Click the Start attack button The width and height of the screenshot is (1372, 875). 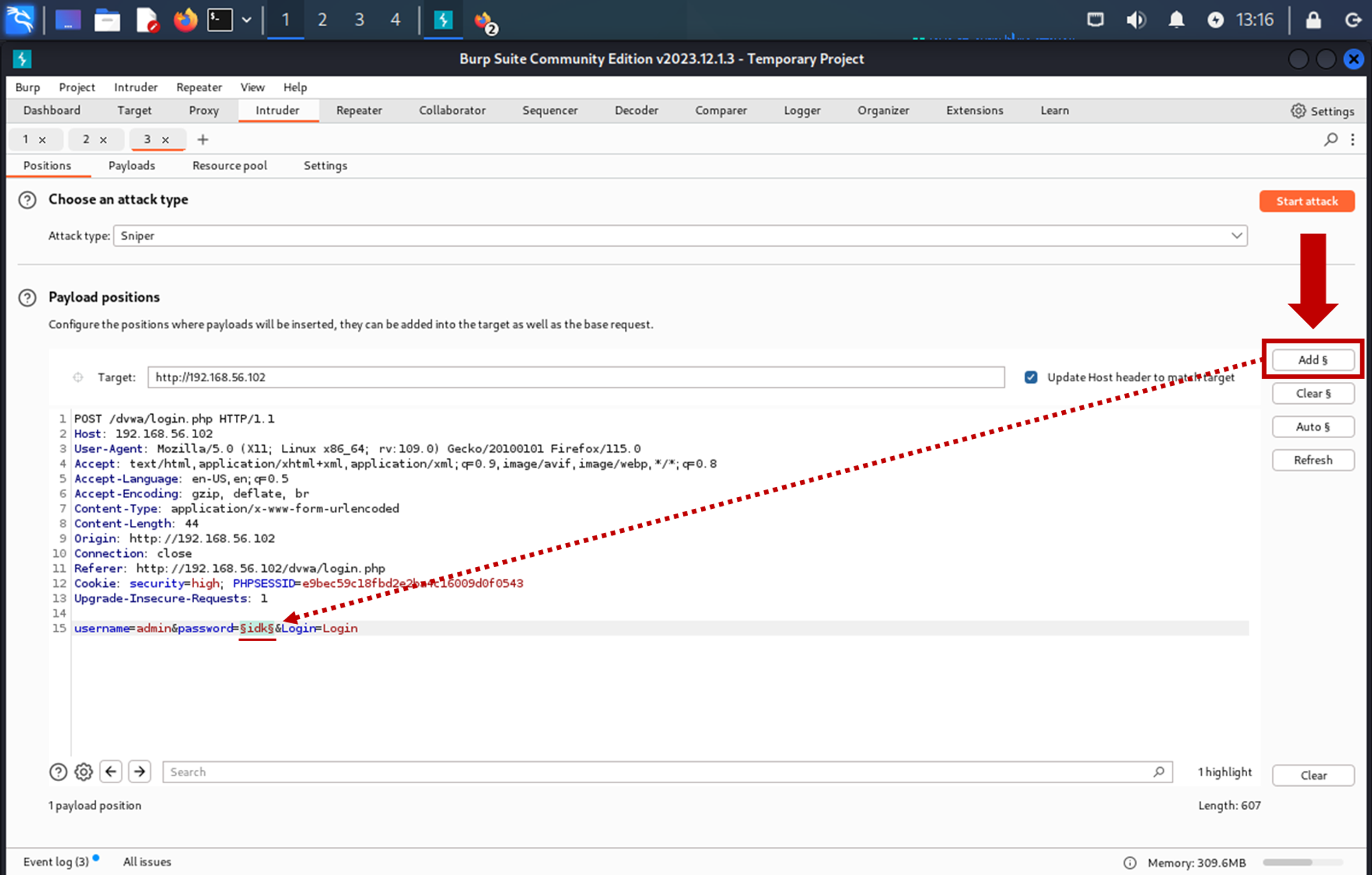click(1307, 201)
